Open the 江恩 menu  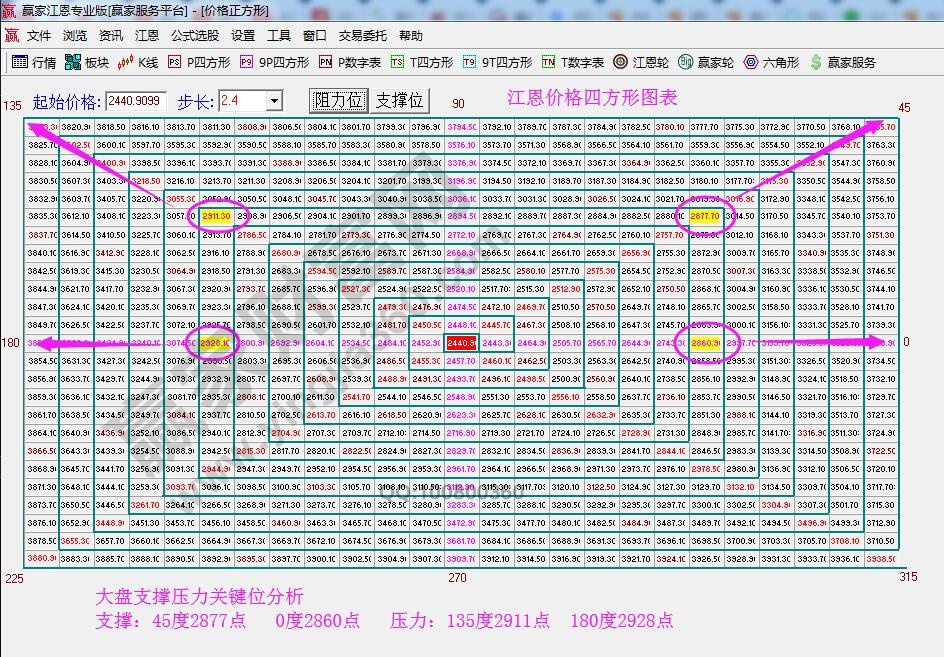click(146, 35)
